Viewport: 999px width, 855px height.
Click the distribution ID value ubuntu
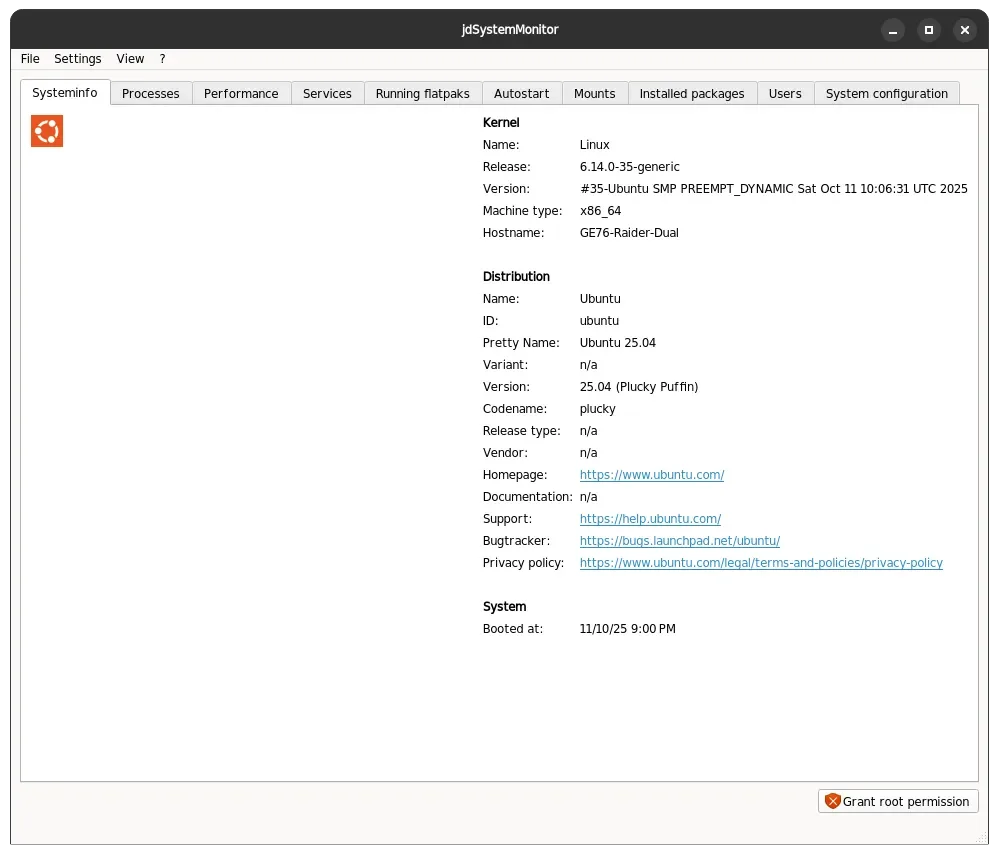click(x=599, y=320)
